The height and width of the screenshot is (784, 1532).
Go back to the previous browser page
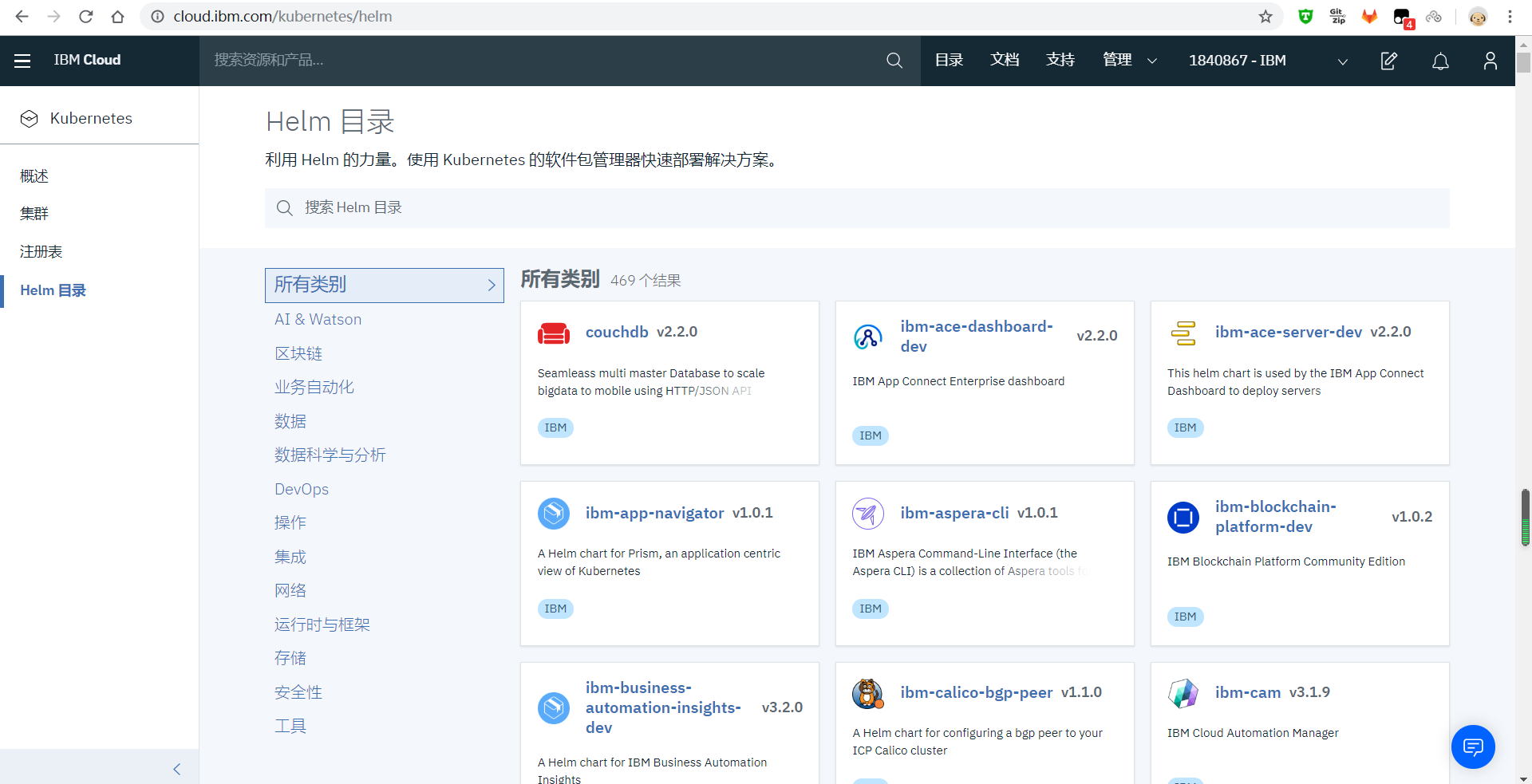[x=22, y=17]
